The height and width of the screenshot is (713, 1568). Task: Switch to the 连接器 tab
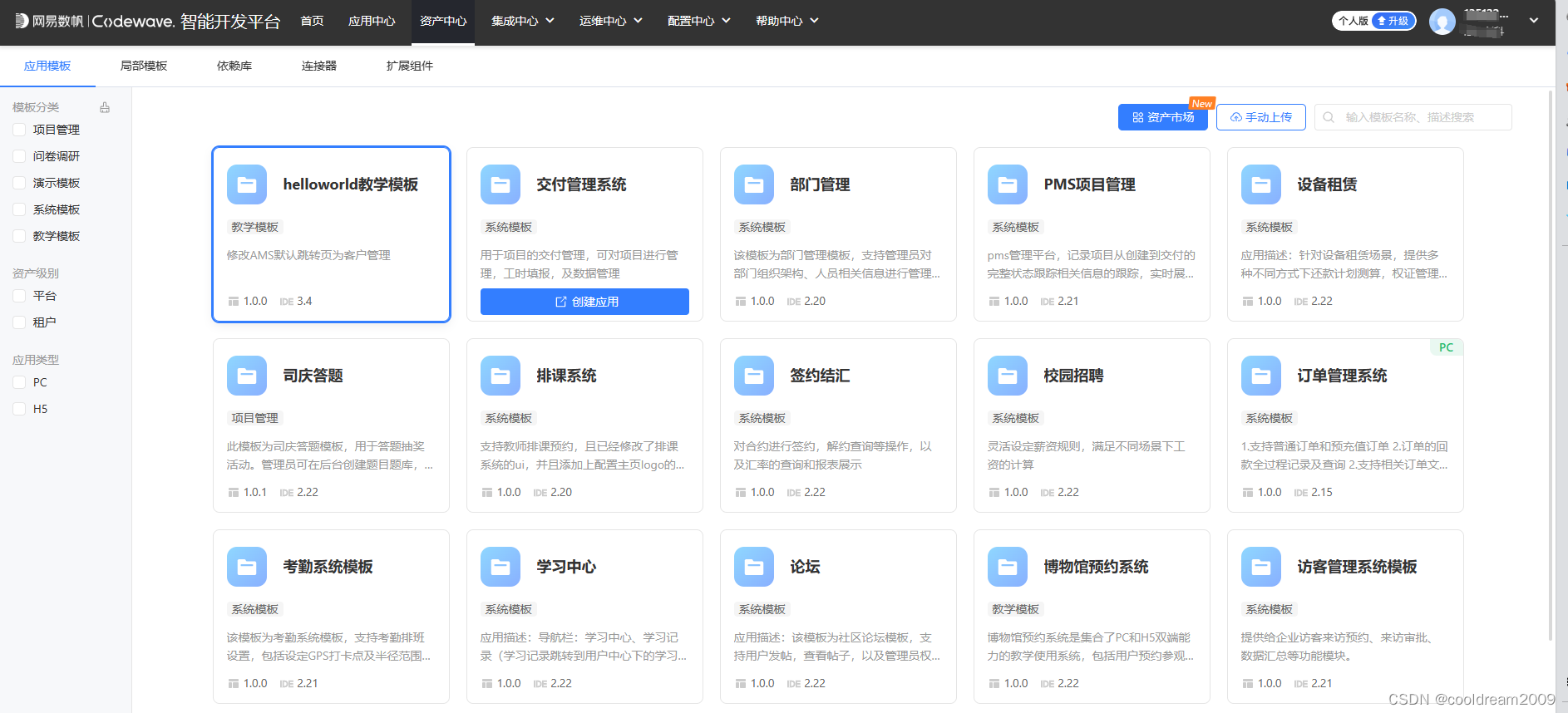pos(319,66)
